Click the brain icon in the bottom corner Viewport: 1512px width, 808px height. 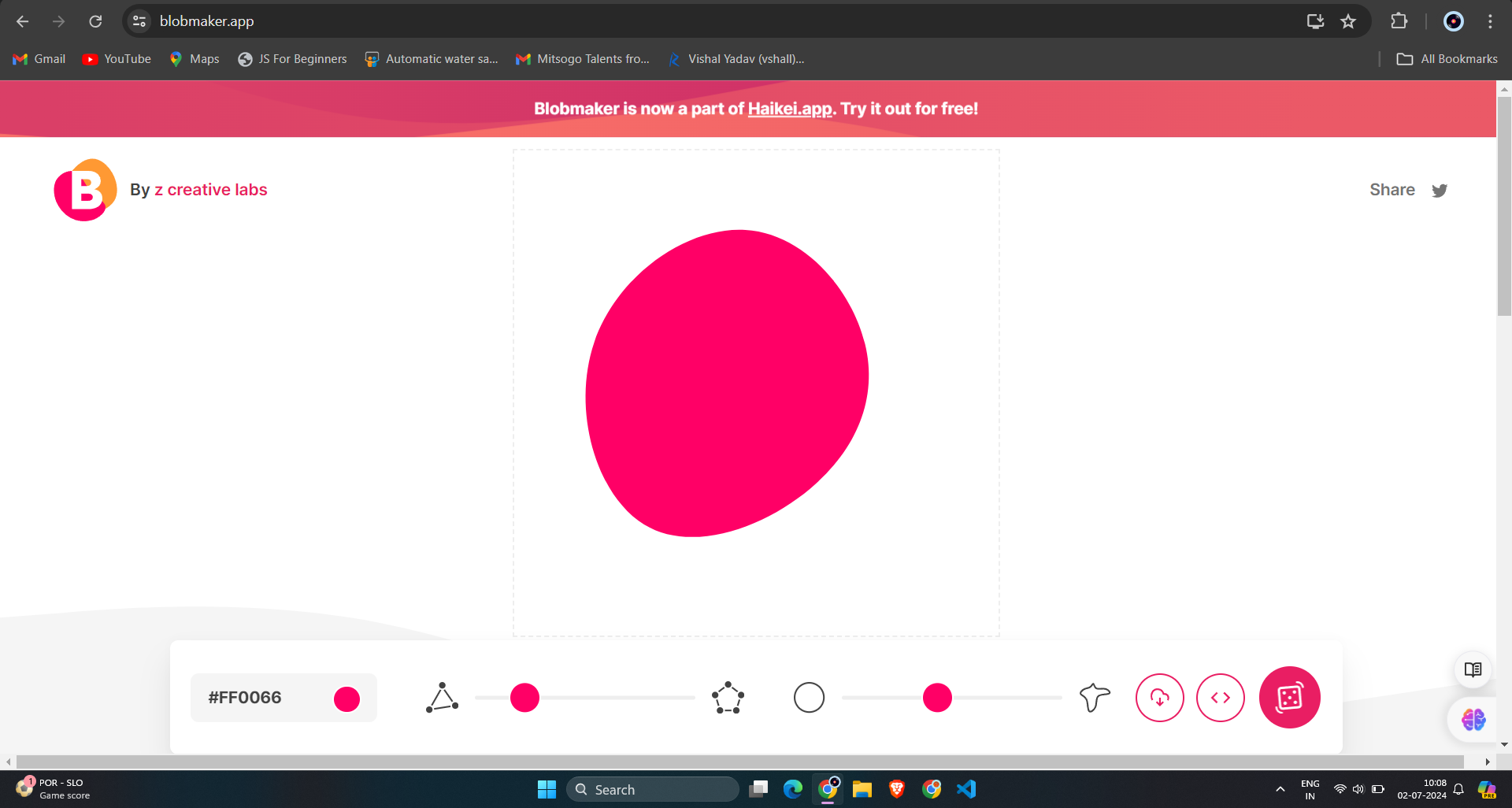[1472, 719]
